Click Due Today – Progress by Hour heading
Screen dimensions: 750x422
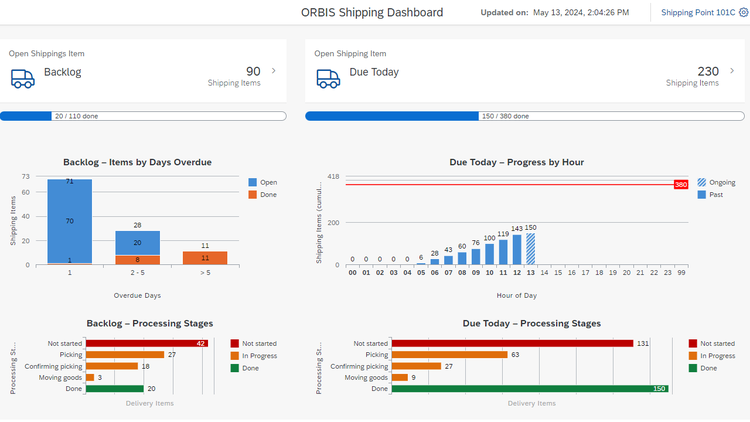coord(517,162)
